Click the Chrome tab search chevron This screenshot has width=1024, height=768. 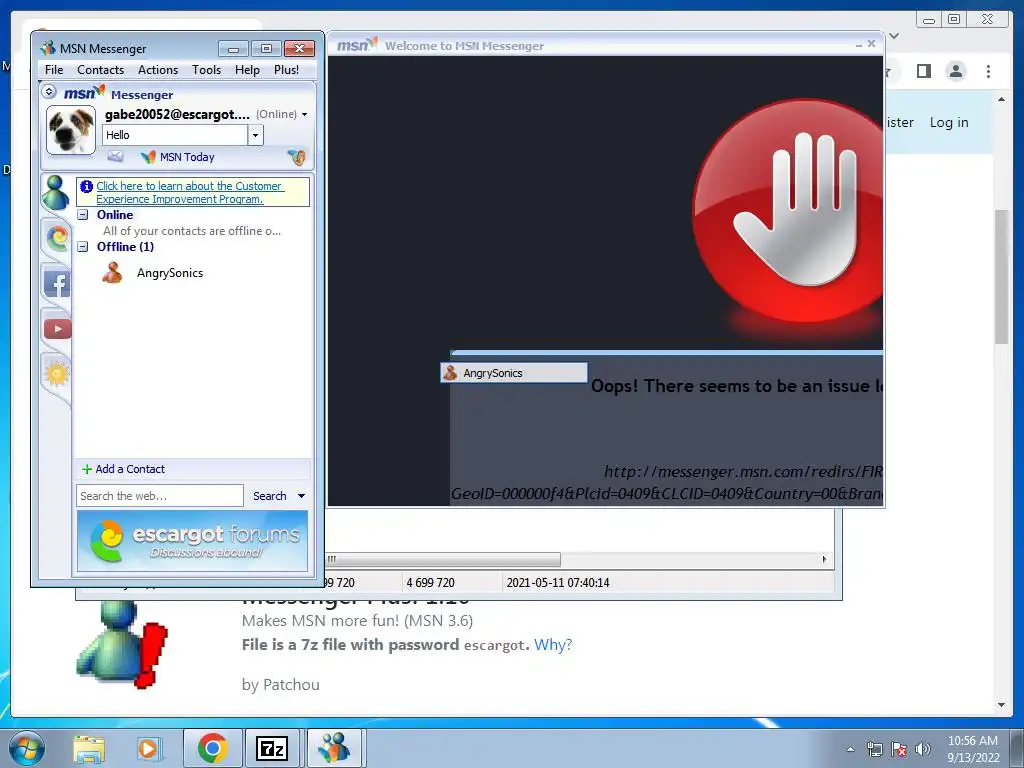click(x=895, y=36)
